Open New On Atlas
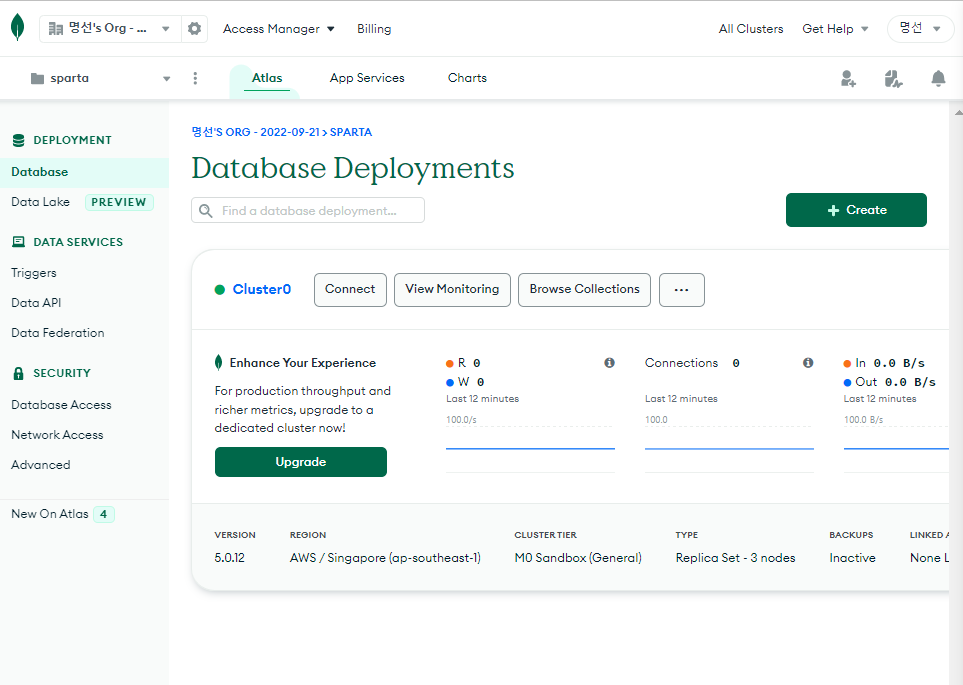 click(x=50, y=514)
